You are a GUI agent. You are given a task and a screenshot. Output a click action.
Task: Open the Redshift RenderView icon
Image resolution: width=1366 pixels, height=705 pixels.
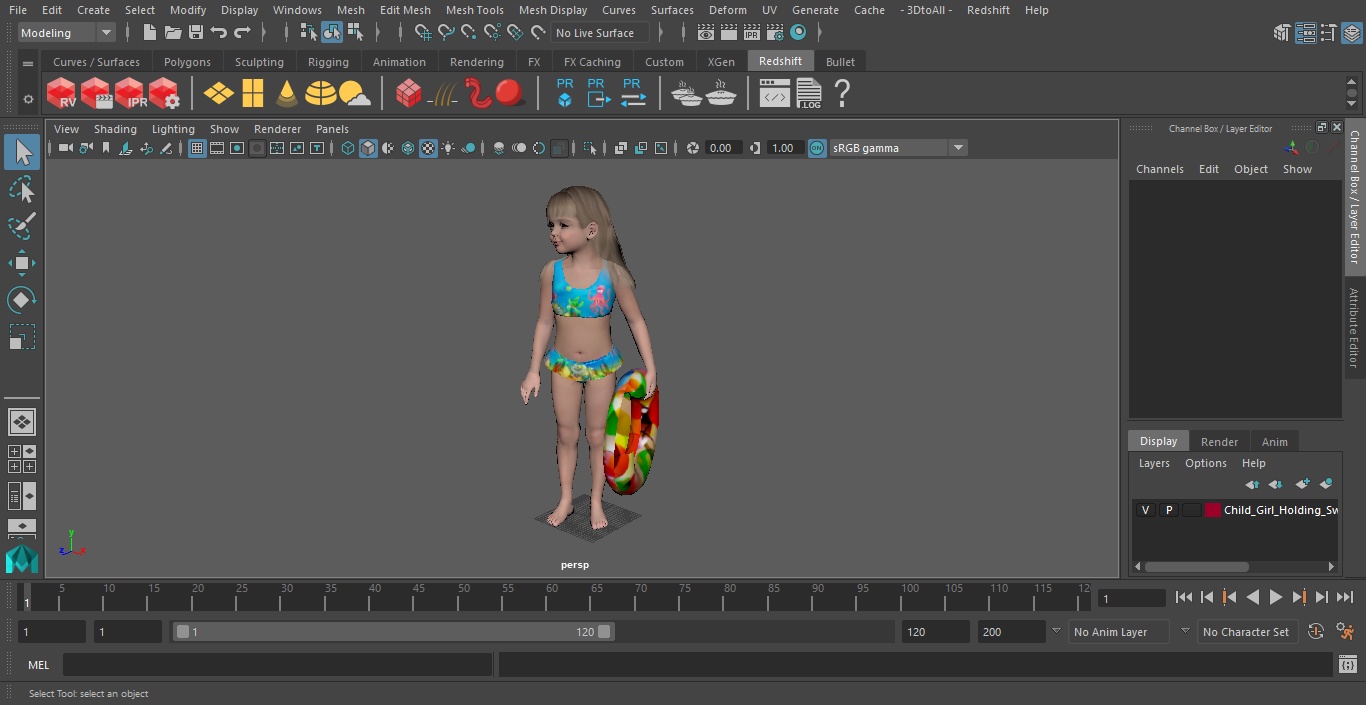pyautogui.click(x=62, y=94)
